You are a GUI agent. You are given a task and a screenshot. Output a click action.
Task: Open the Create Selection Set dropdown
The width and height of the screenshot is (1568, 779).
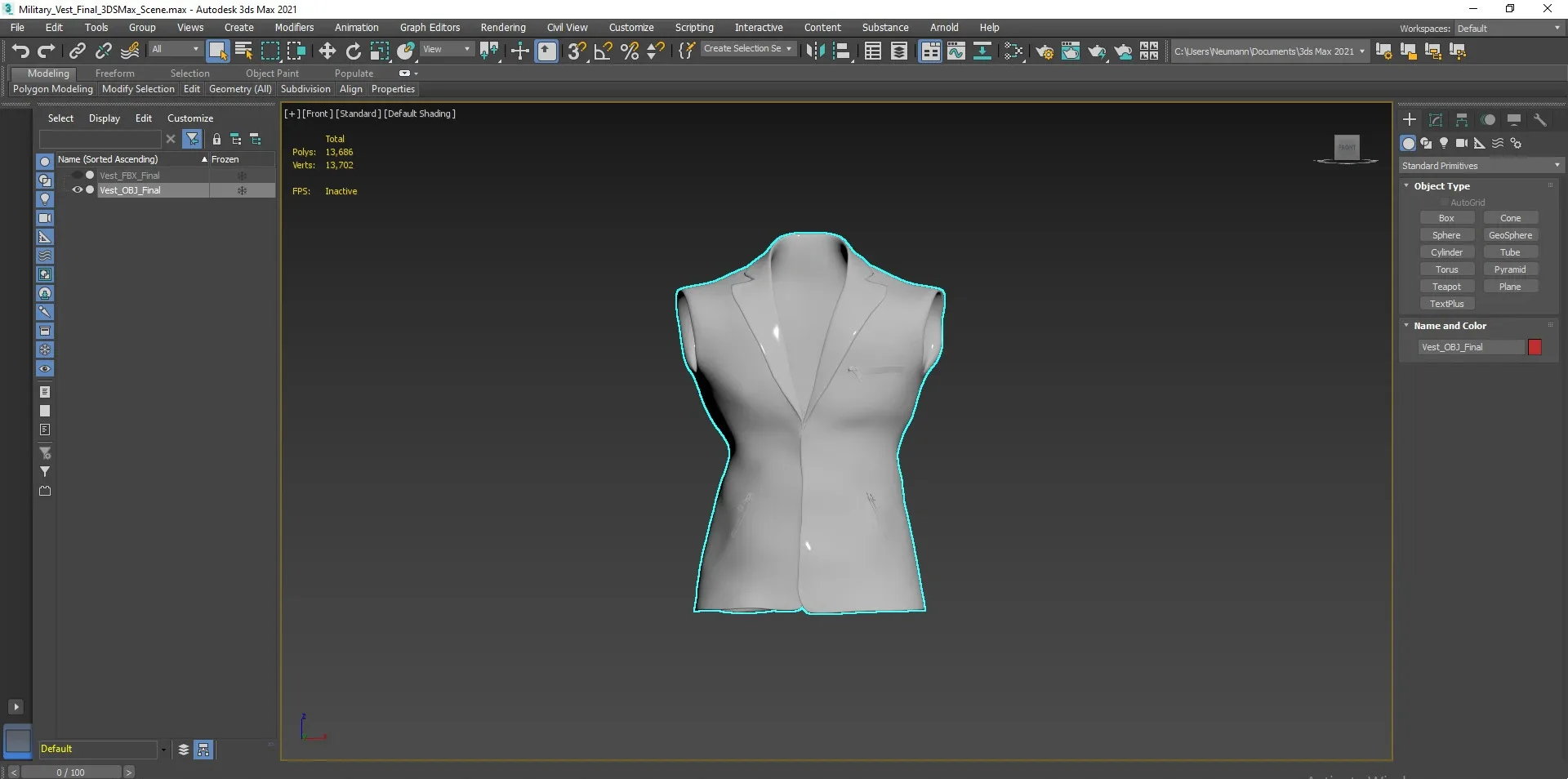pos(747,49)
